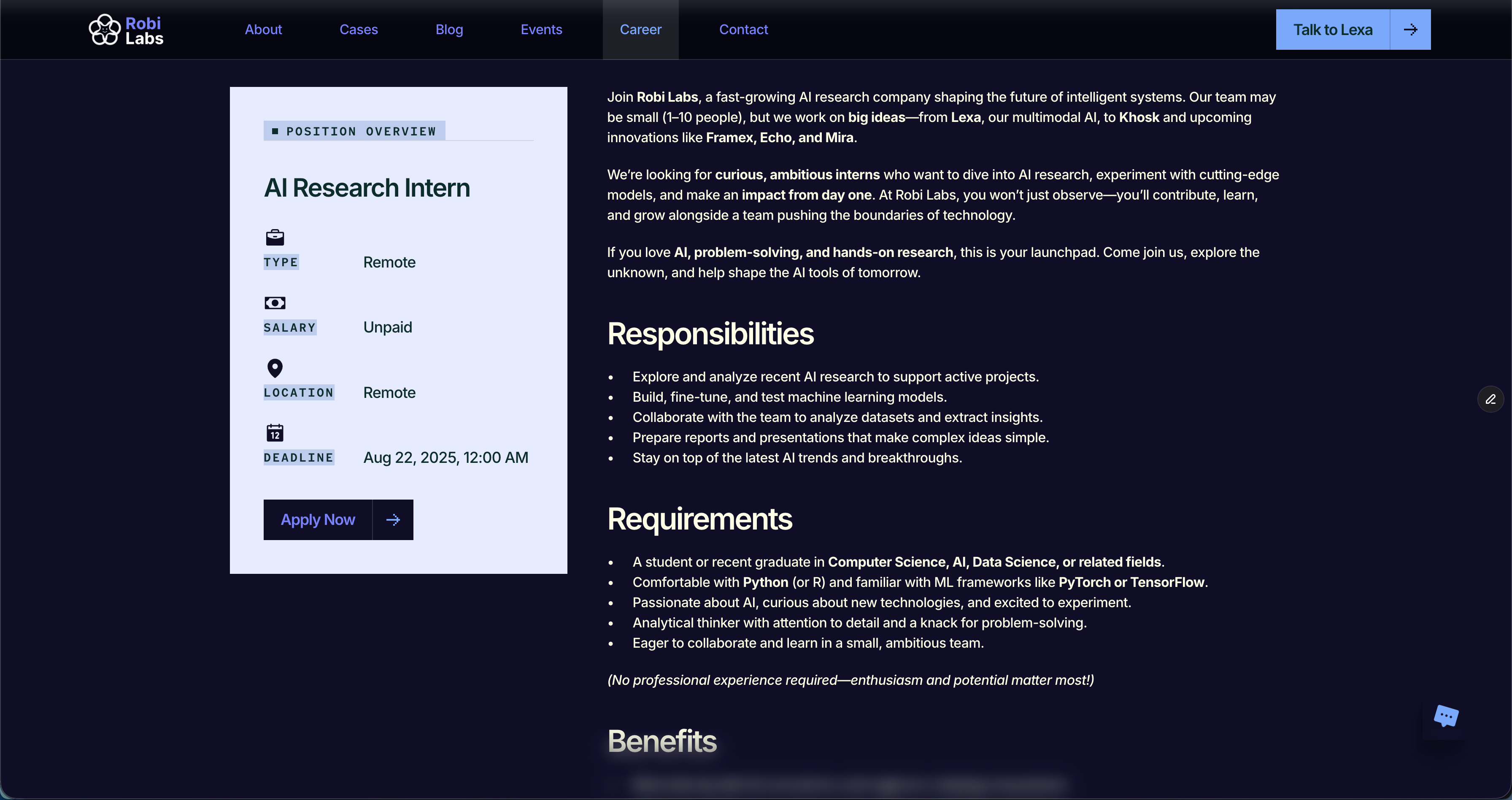1512x800 pixels.
Task: Click the AI Research Intern heading
Action: pos(367,188)
